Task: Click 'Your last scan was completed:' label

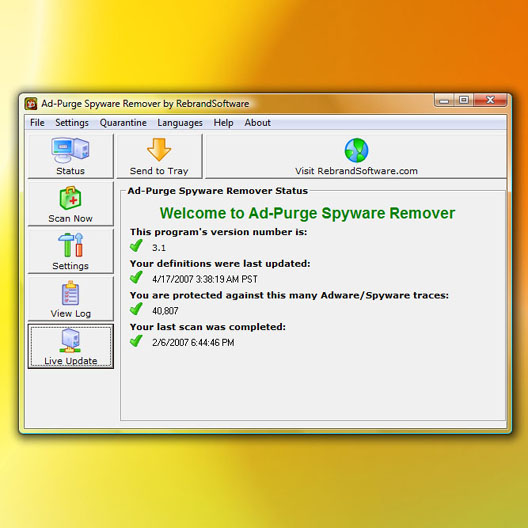Action: click(x=208, y=327)
